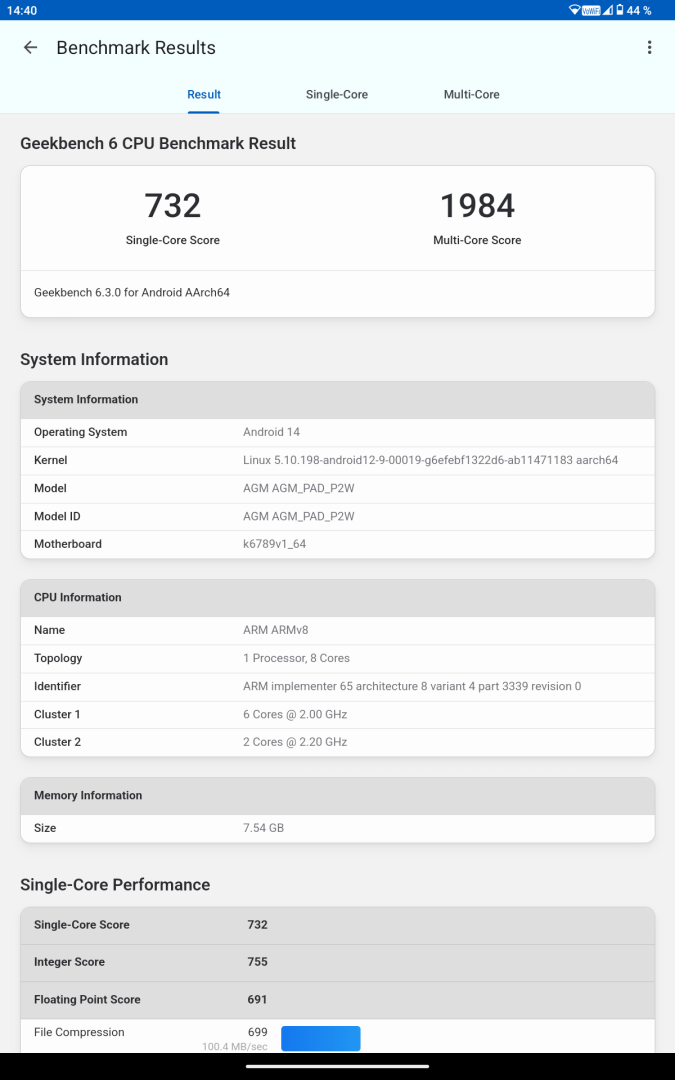Tap the 1984 Multi-Core Score
This screenshot has width=675, height=1080.
(477, 206)
